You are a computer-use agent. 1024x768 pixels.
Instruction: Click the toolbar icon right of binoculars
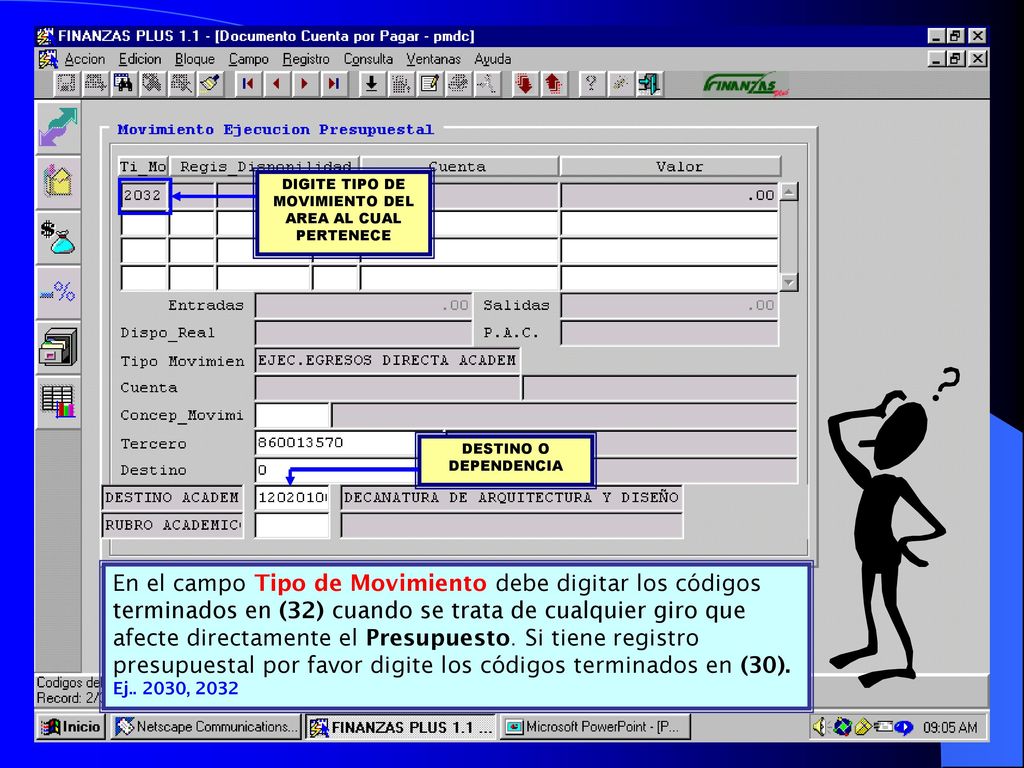(x=153, y=84)
